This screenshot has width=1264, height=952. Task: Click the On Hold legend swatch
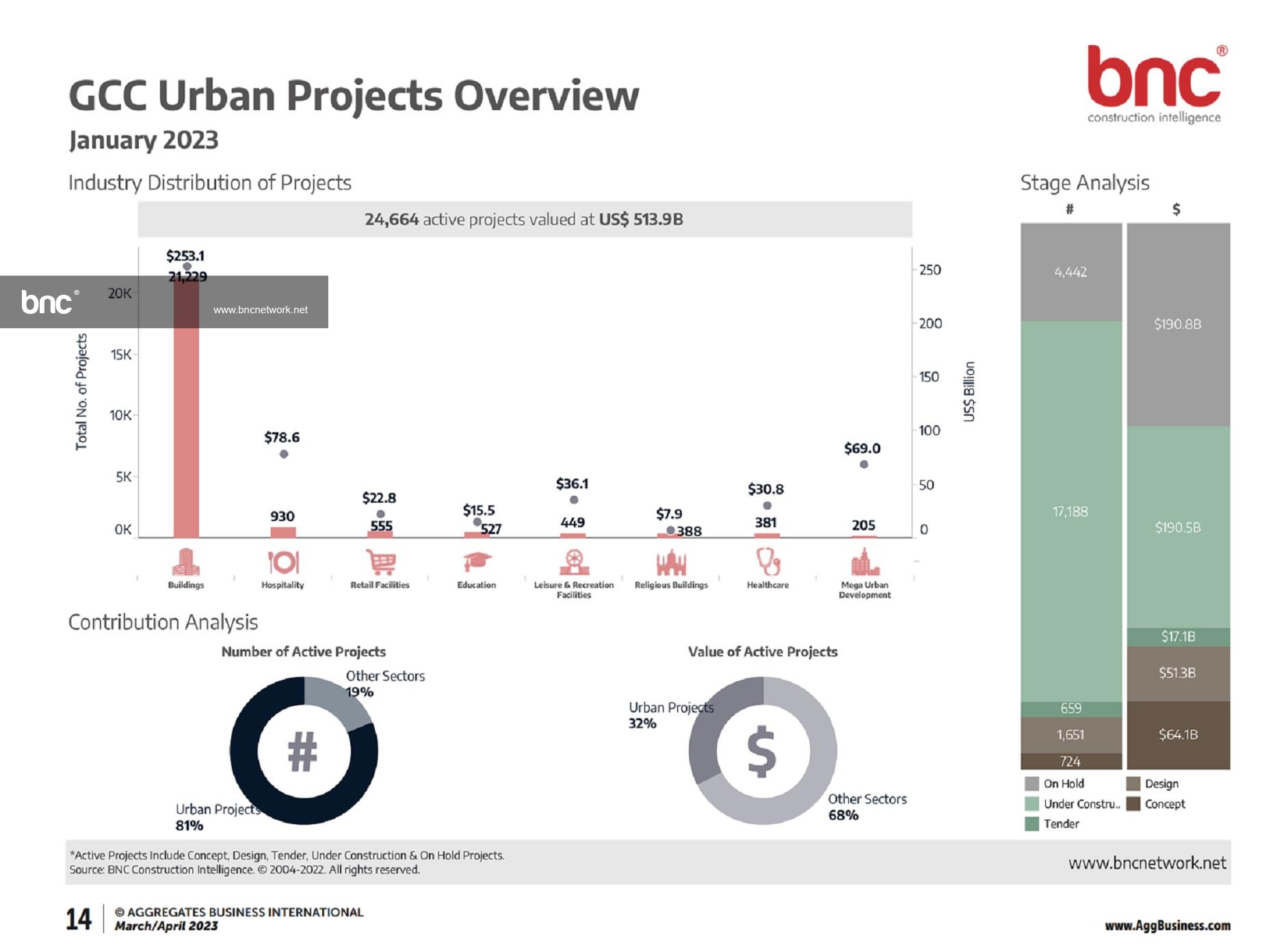pos(1031,784)
